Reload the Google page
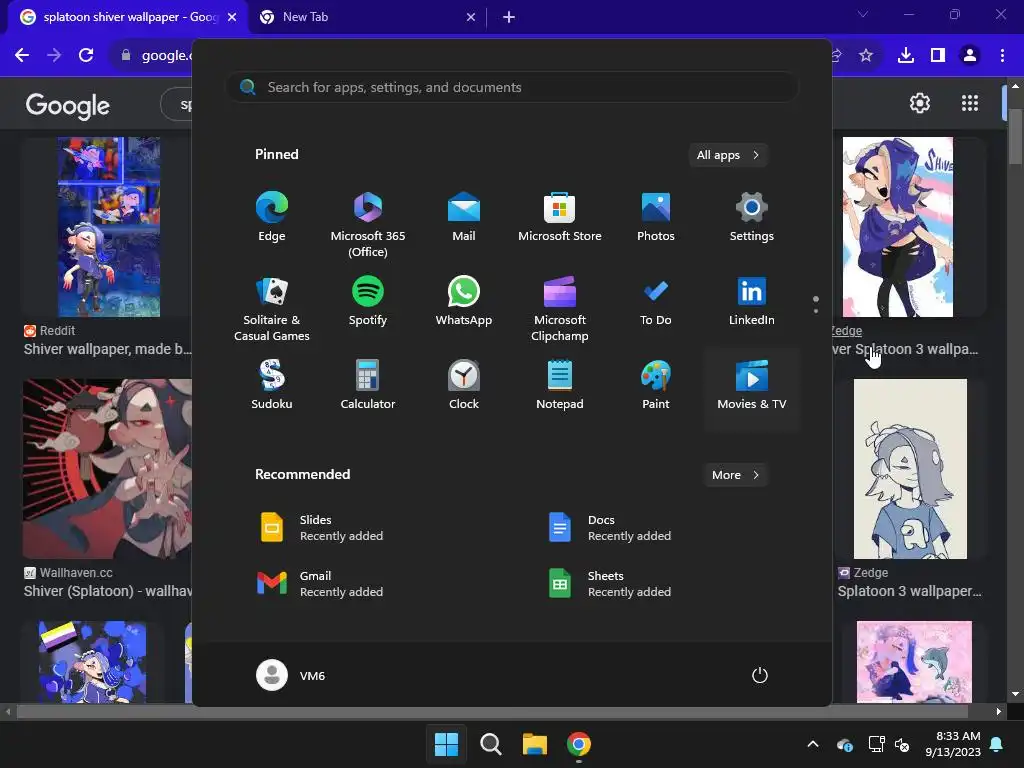 [86, 55]
